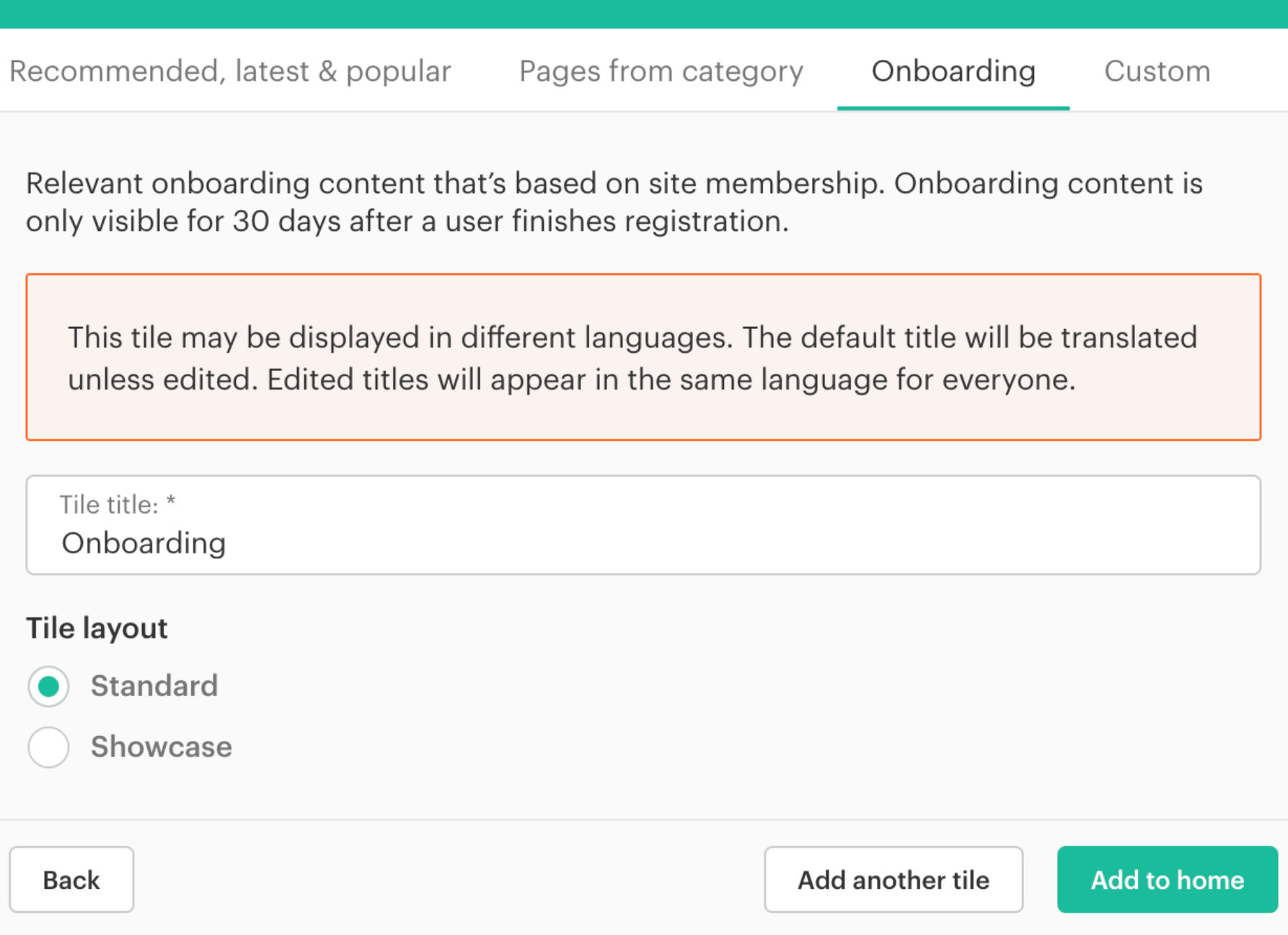The height and width of the screenshot is (935, 1288).
Task: Open the Pages from category tab
Action: tap(661, 71)
